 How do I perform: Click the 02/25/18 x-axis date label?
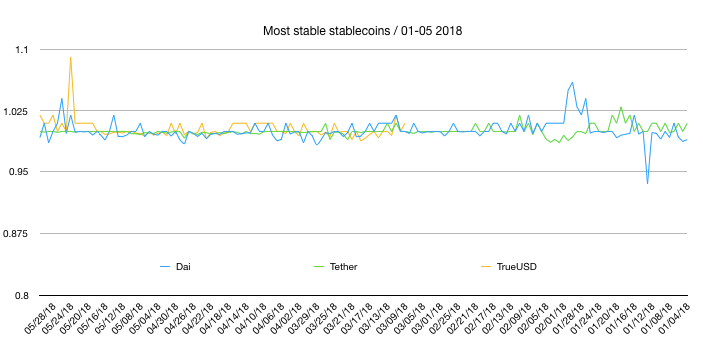(444, 318)
